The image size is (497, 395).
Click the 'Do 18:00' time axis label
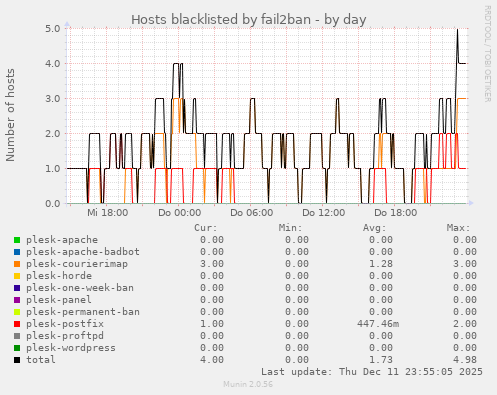(x=396, y=213)
